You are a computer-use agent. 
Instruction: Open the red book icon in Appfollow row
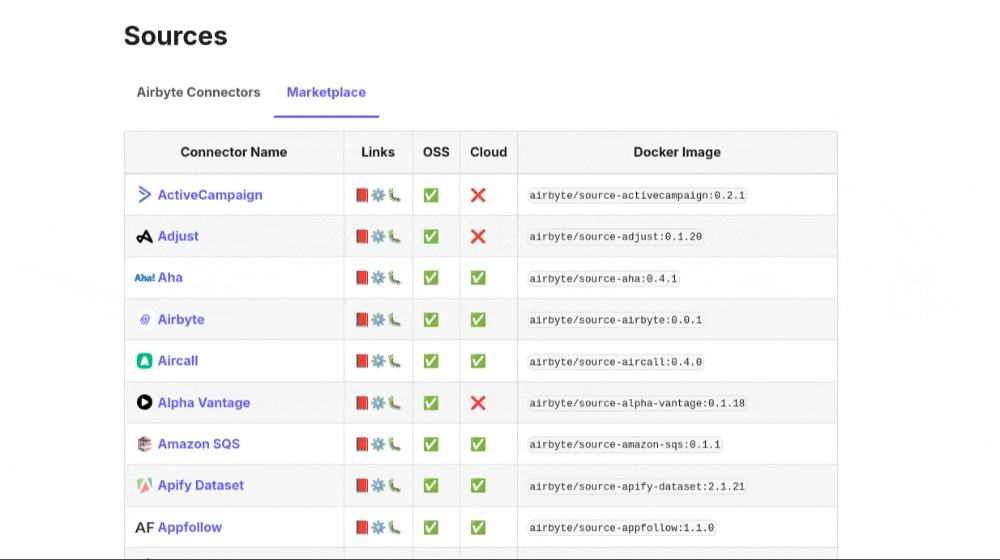click(x=362, y=527)
